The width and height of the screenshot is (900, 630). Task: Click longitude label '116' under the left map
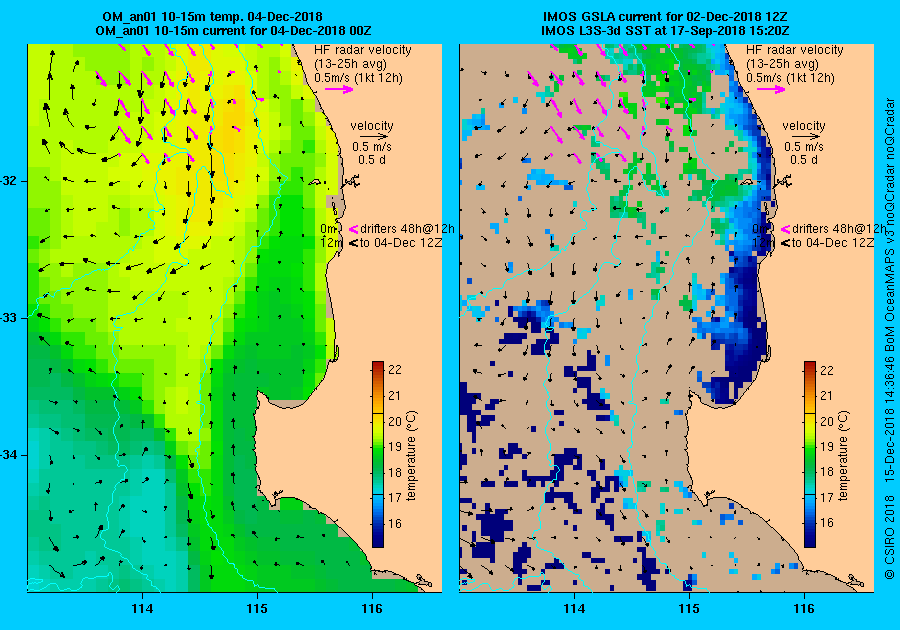pyautogui.click(x=372, y=609)
